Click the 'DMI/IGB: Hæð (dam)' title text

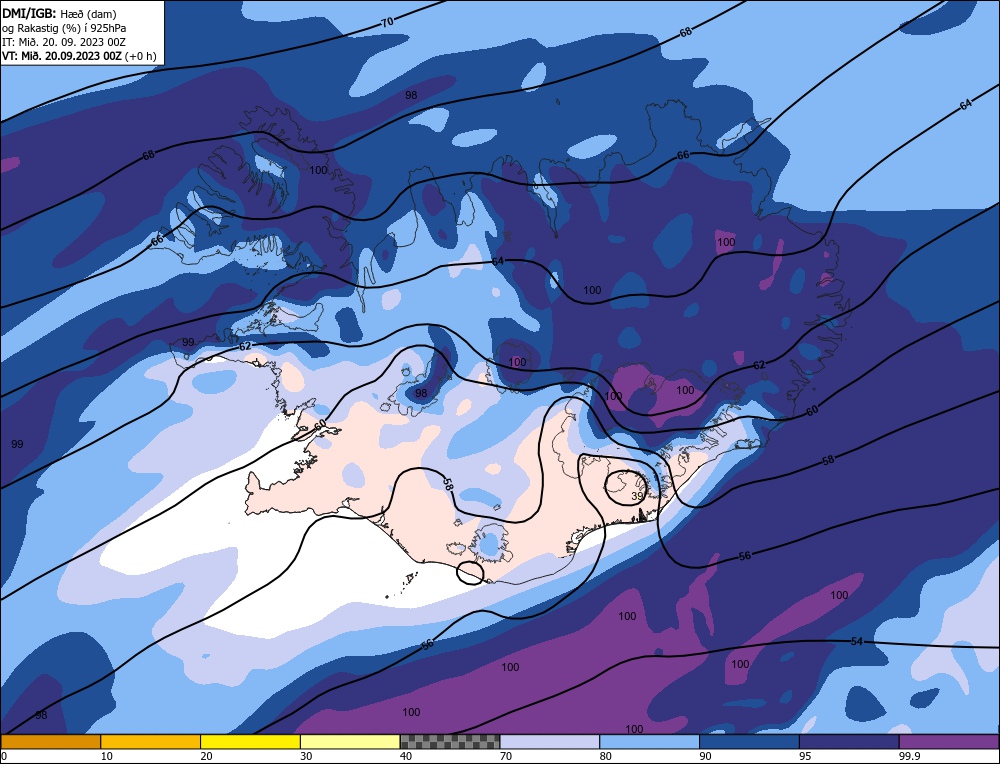(59, 13)
